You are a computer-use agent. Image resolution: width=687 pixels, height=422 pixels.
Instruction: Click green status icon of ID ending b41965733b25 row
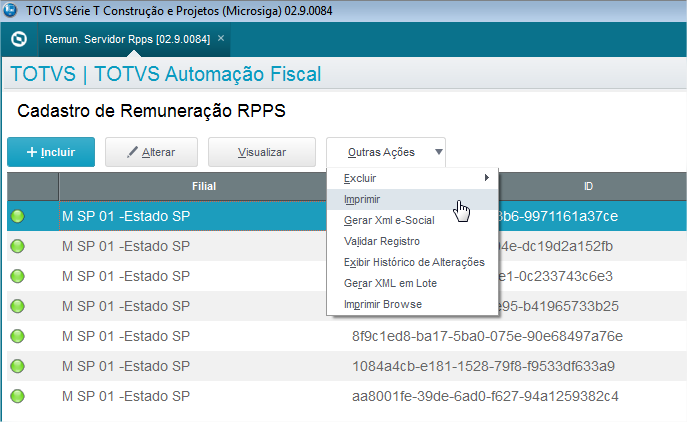(18, 306)
